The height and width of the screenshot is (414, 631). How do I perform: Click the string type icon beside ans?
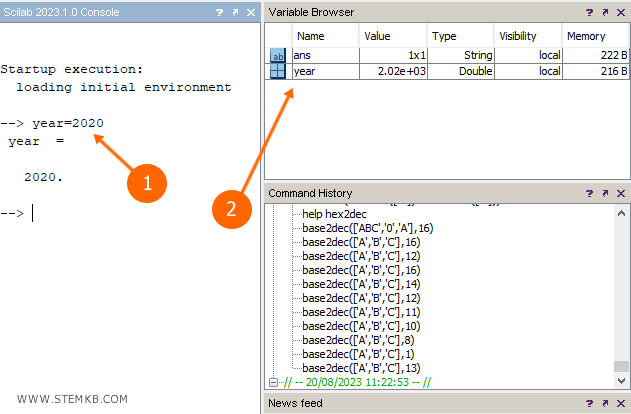pyautogui.click(x=279, y=56)
